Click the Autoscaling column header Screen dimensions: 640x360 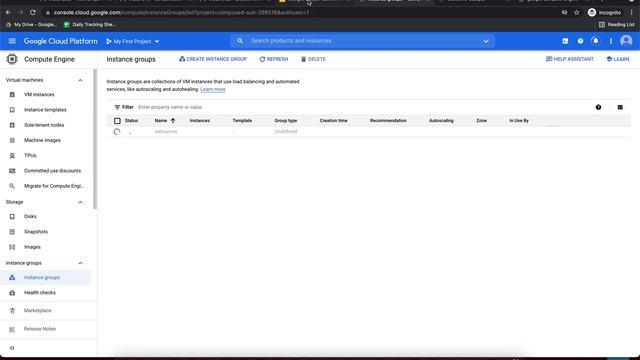tap(441, 121)
